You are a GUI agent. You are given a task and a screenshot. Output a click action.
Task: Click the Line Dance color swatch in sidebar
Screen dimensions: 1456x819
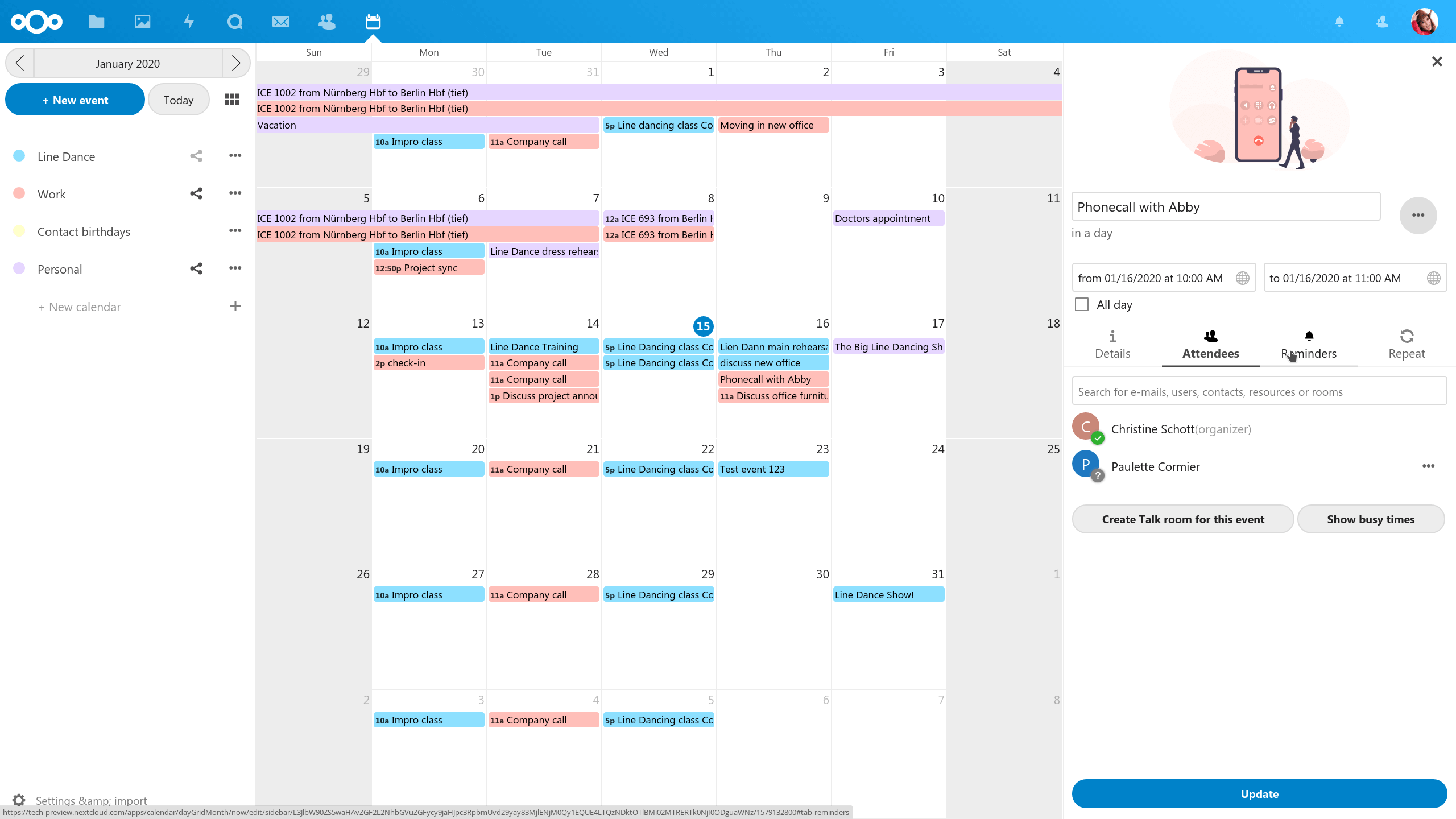point(18,156)
